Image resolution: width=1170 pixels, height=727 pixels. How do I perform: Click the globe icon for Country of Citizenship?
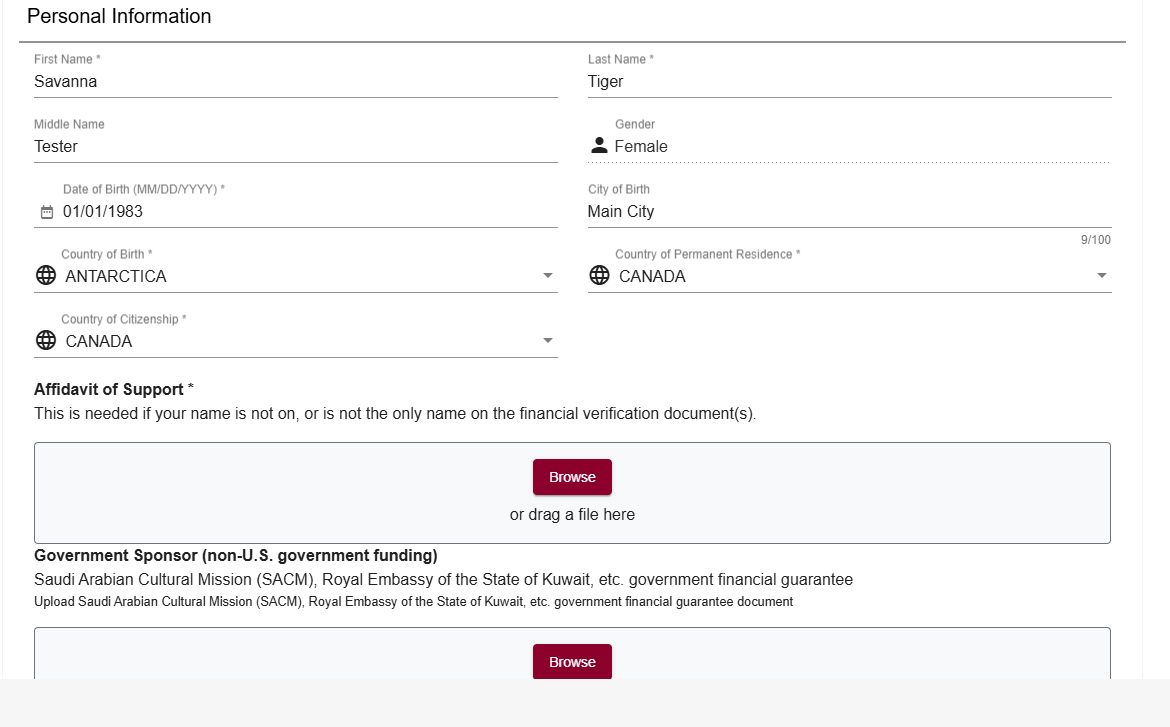pyautogui.click(x=46, y=340)
